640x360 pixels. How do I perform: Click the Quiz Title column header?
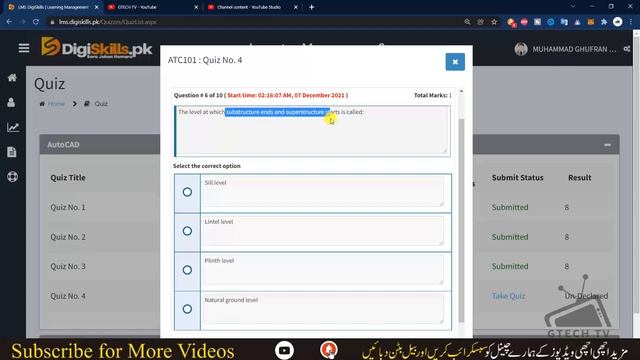(68, 178)
